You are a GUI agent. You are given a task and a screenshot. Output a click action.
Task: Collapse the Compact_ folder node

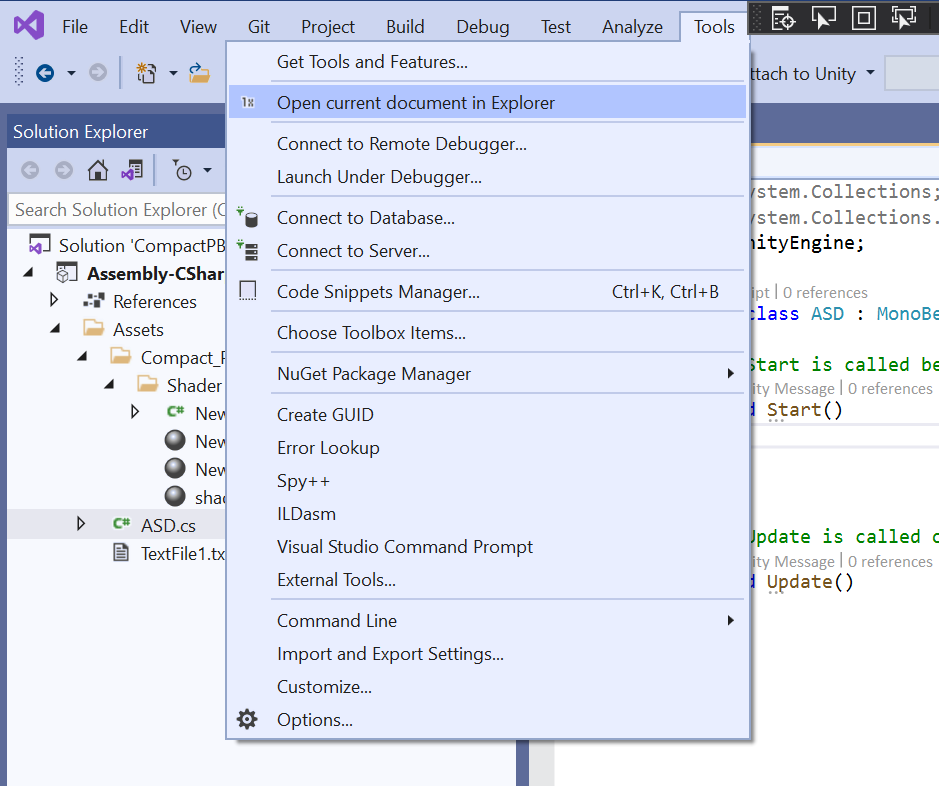tap(82, 356)
